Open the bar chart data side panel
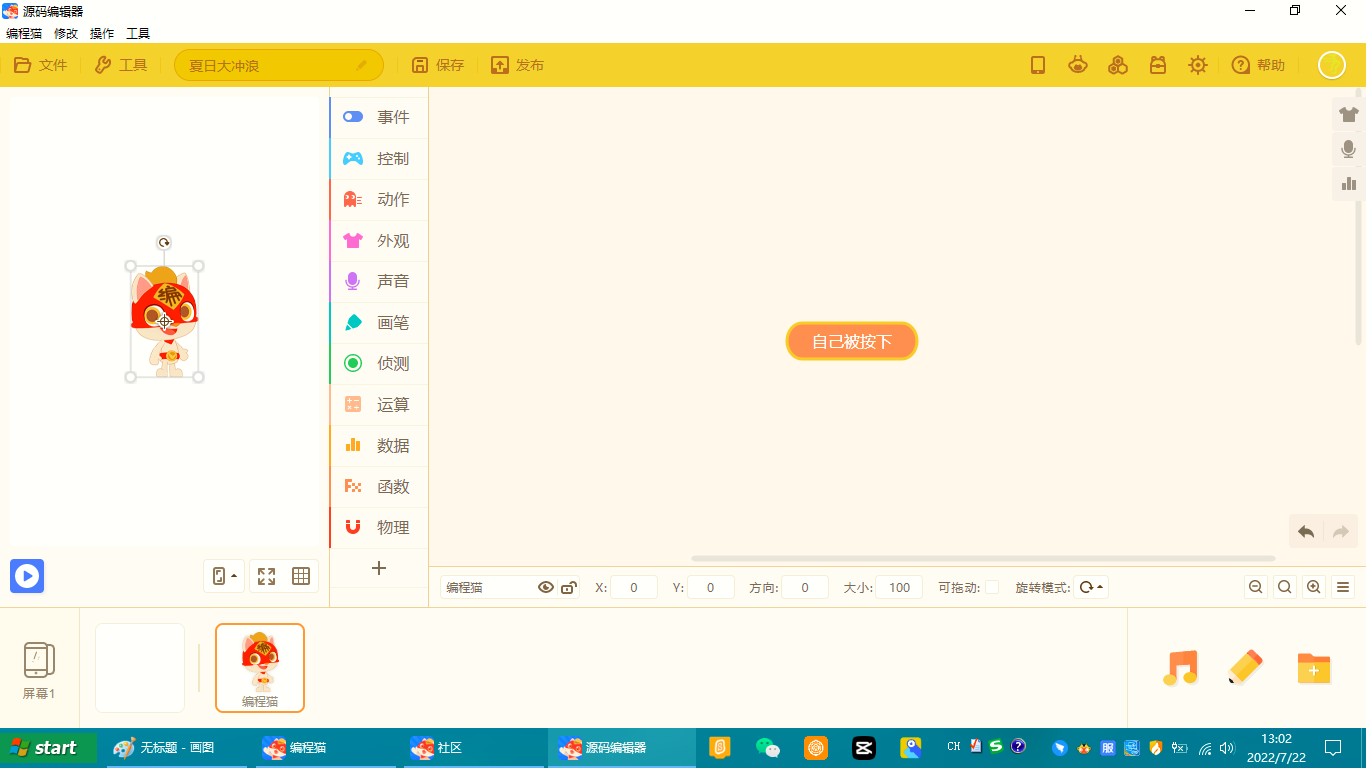The height and width of the screenshot is (768, 1366). pyautogui.click(x=1349, y=183)
